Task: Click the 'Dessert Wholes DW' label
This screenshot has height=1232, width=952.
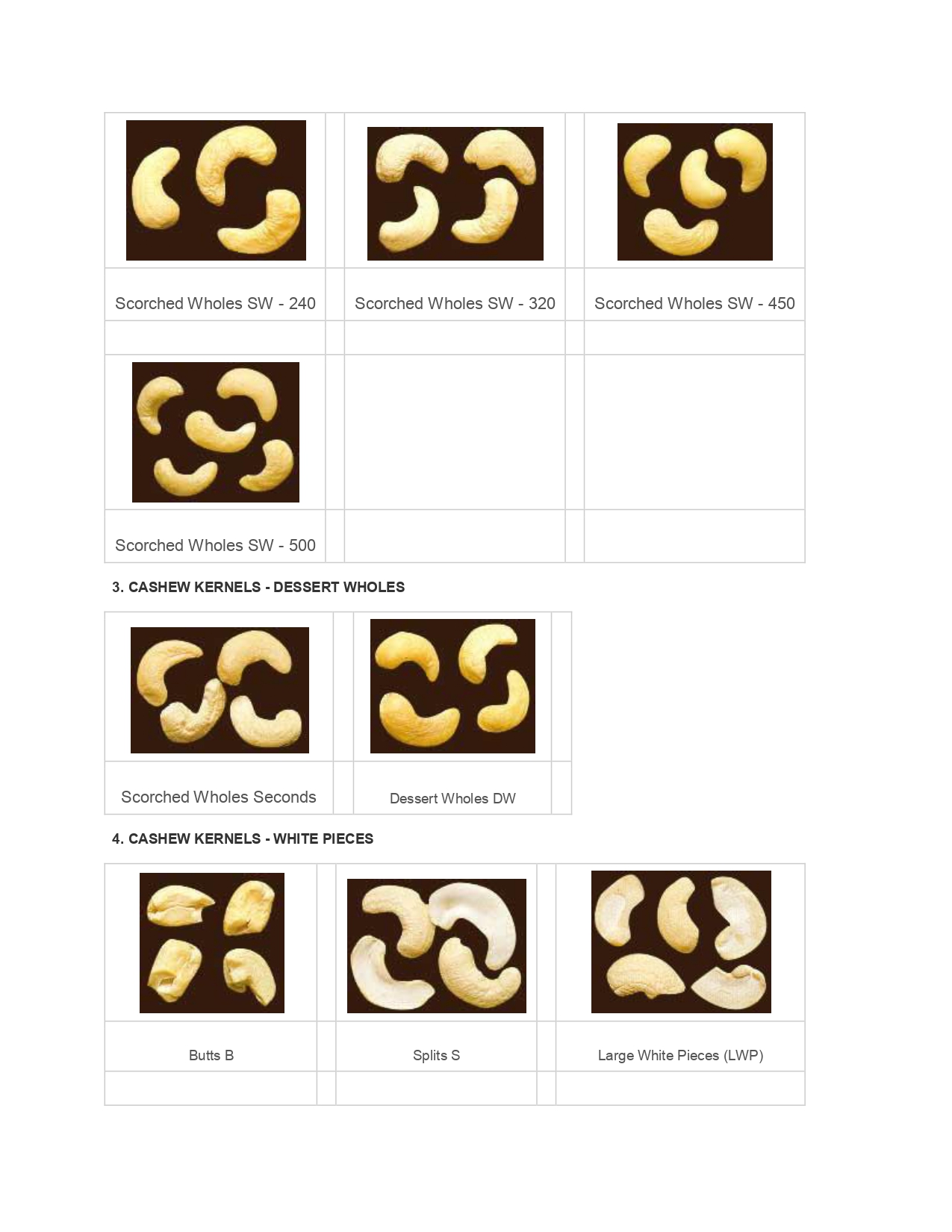Action: (452, 798)
